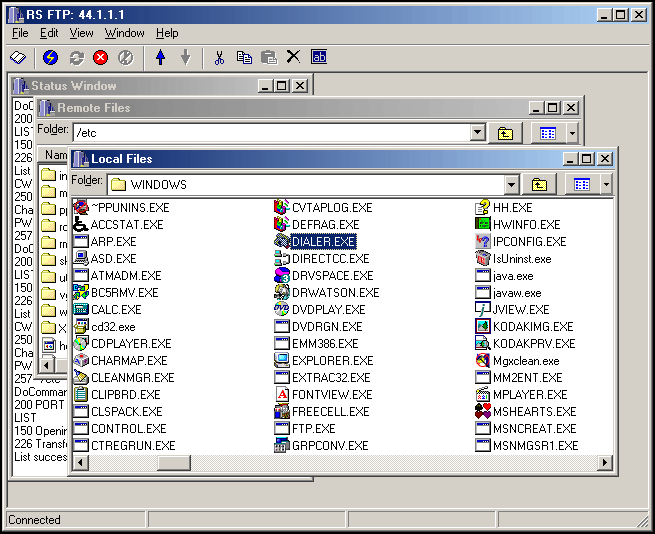
Task: Click the copy toolbar icon
Action: [244, 57]
